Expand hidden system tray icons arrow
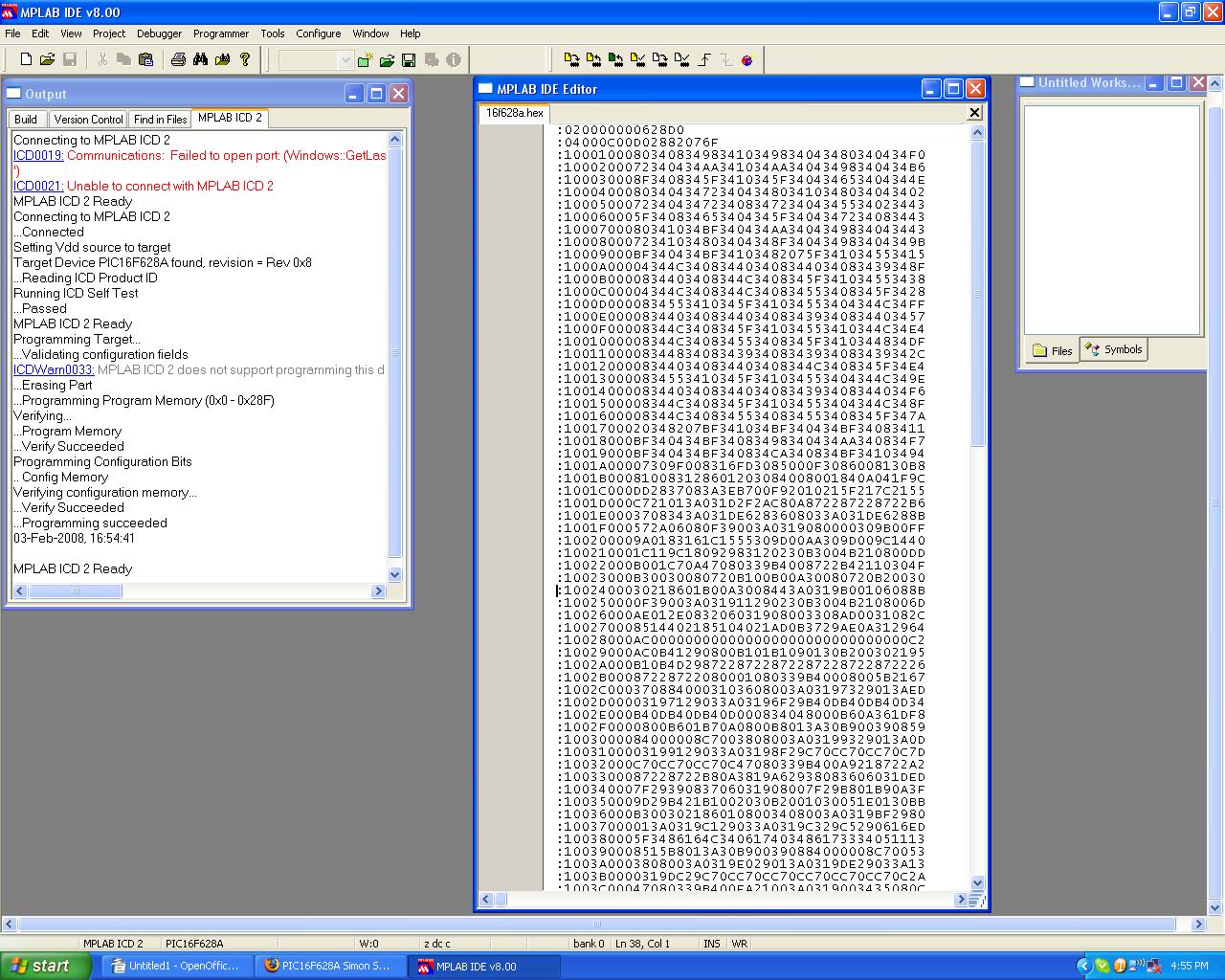This screenshot has height=980, width=1225. tap(1083, 966)
